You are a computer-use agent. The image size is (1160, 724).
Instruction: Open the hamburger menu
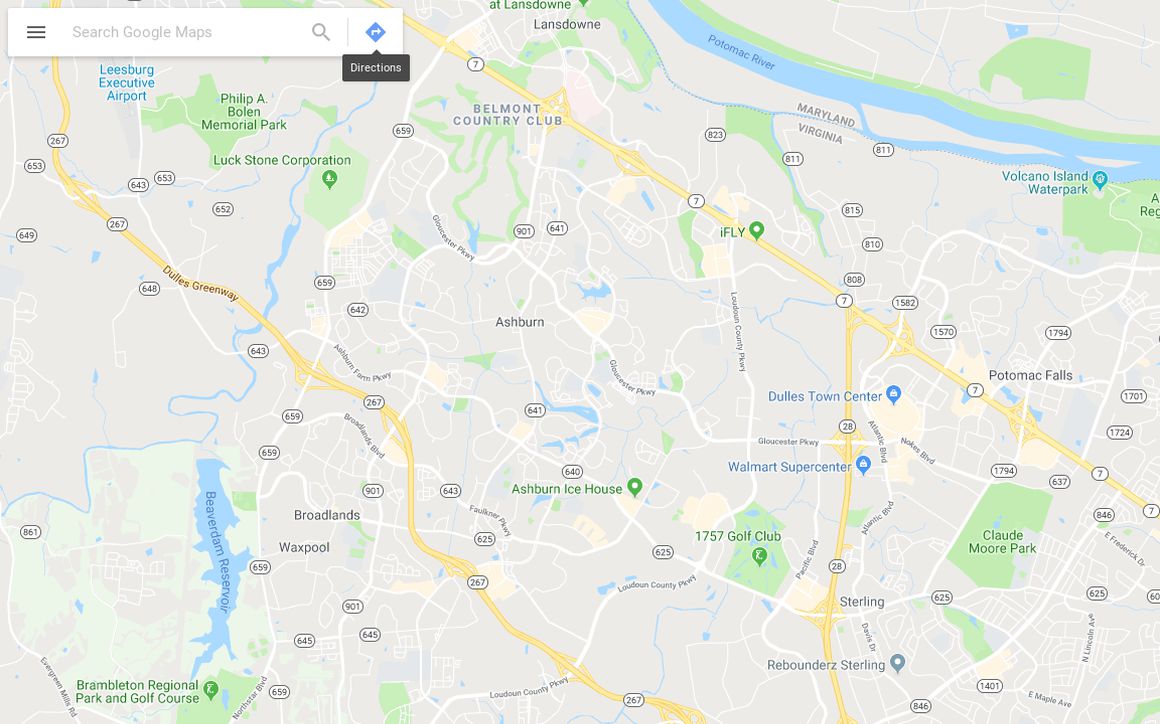click(x=36, y=32)
